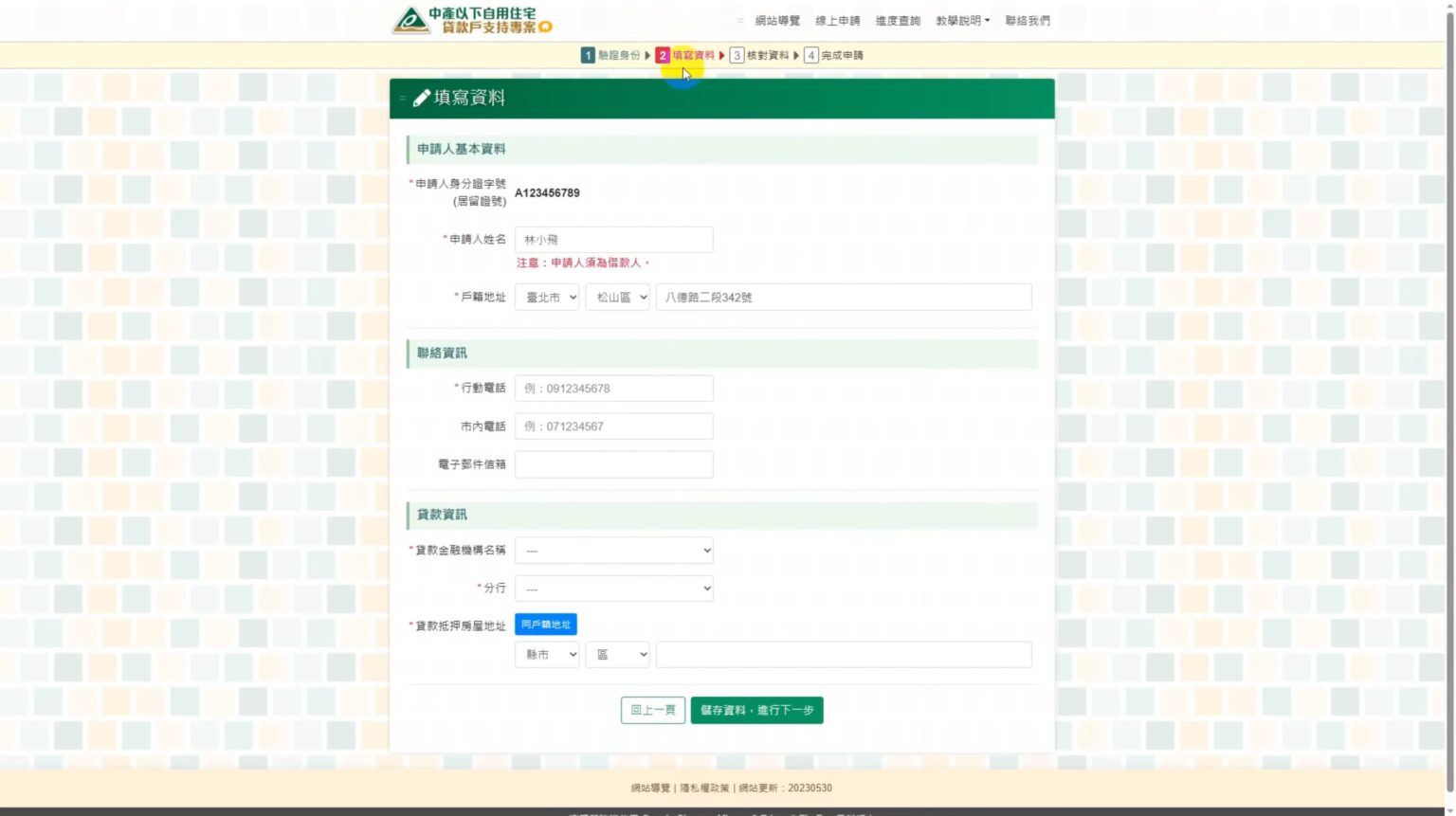Open the 縣市 dropdown for mortgage address
The image size is (1456, 816).
pos(547,655)
